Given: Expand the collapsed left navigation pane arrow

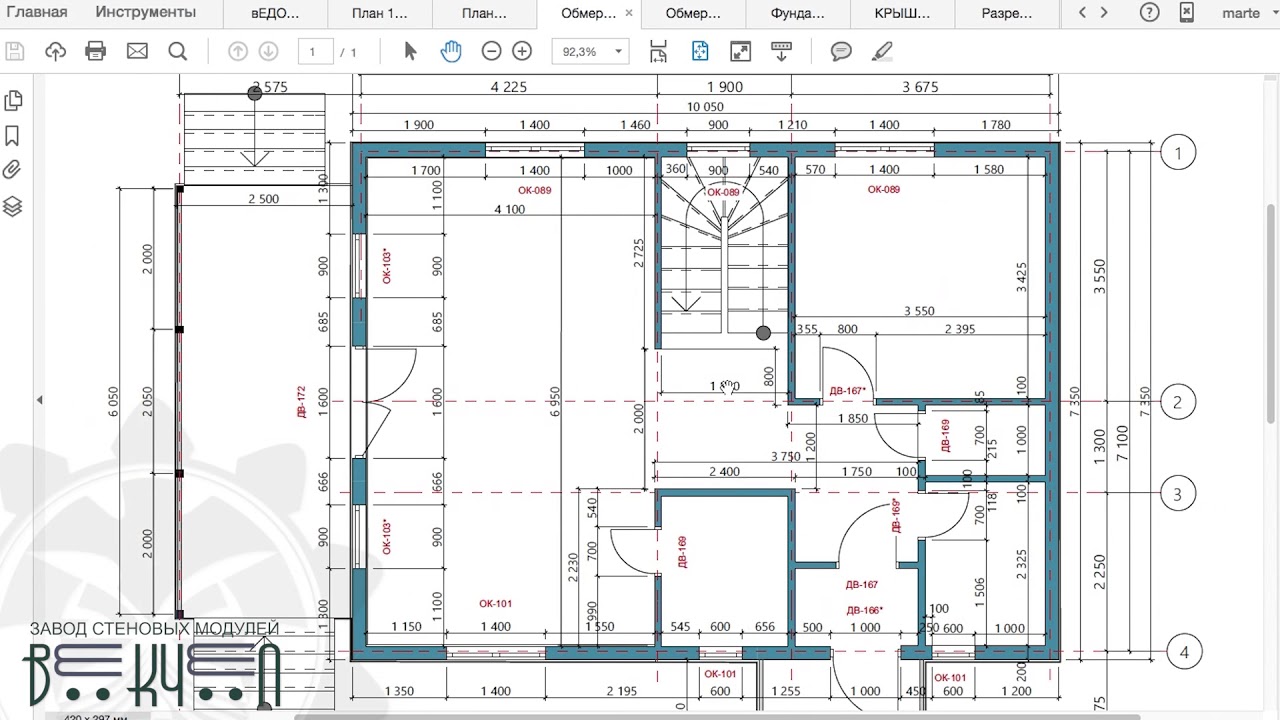Looking at the screenshot, I should [x=39, y=400].
